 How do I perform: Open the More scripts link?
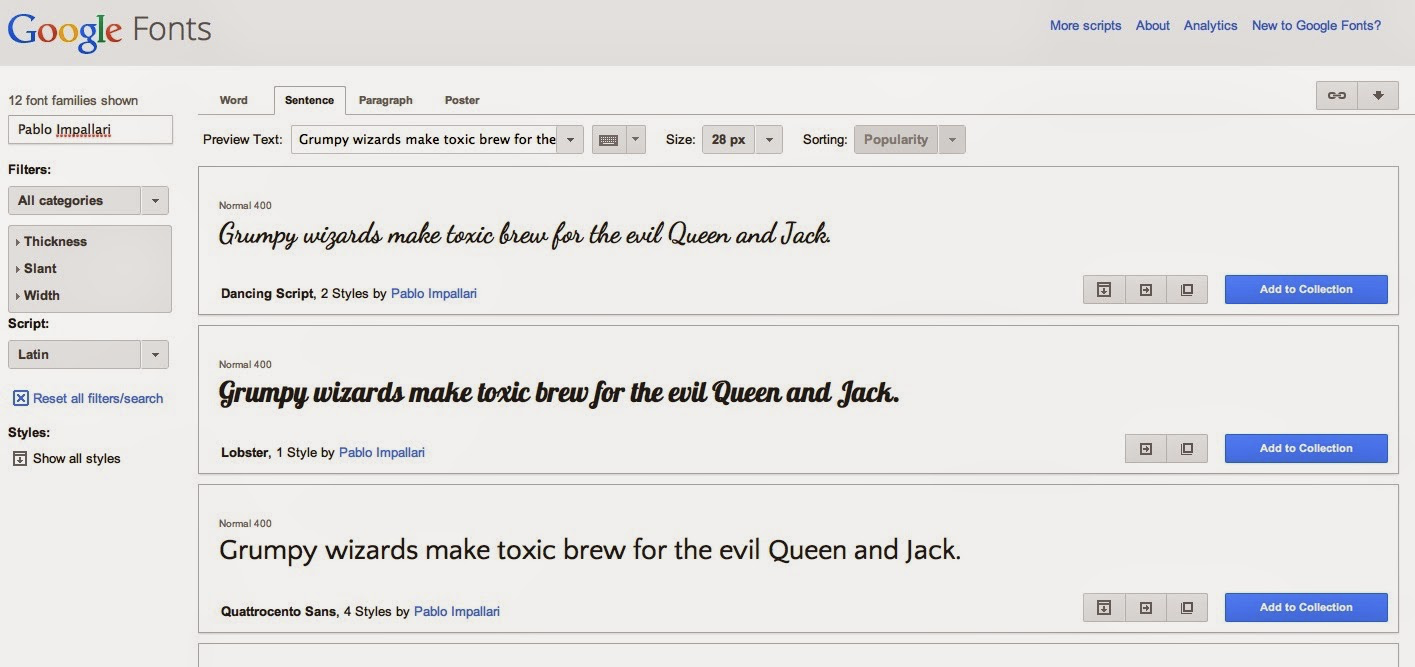1086,26
